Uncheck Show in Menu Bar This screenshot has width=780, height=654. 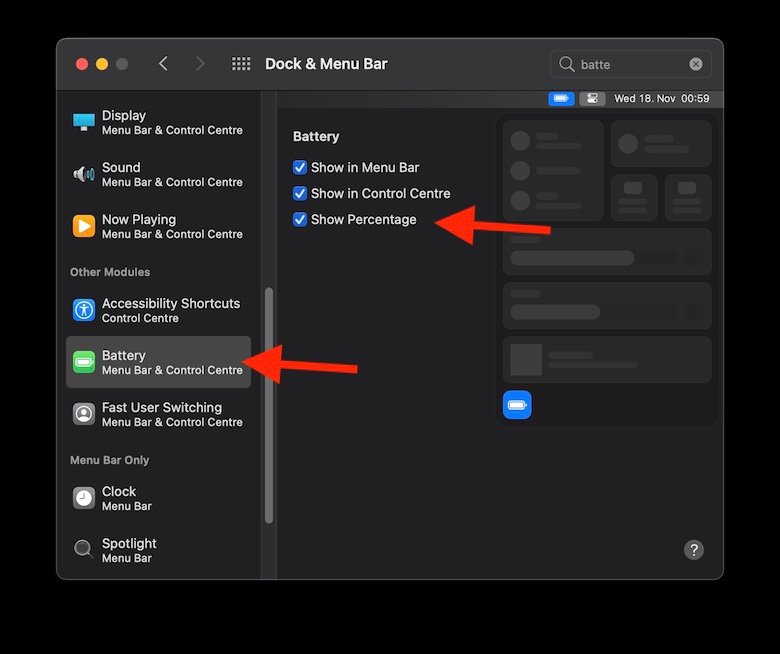pos(300,168)
